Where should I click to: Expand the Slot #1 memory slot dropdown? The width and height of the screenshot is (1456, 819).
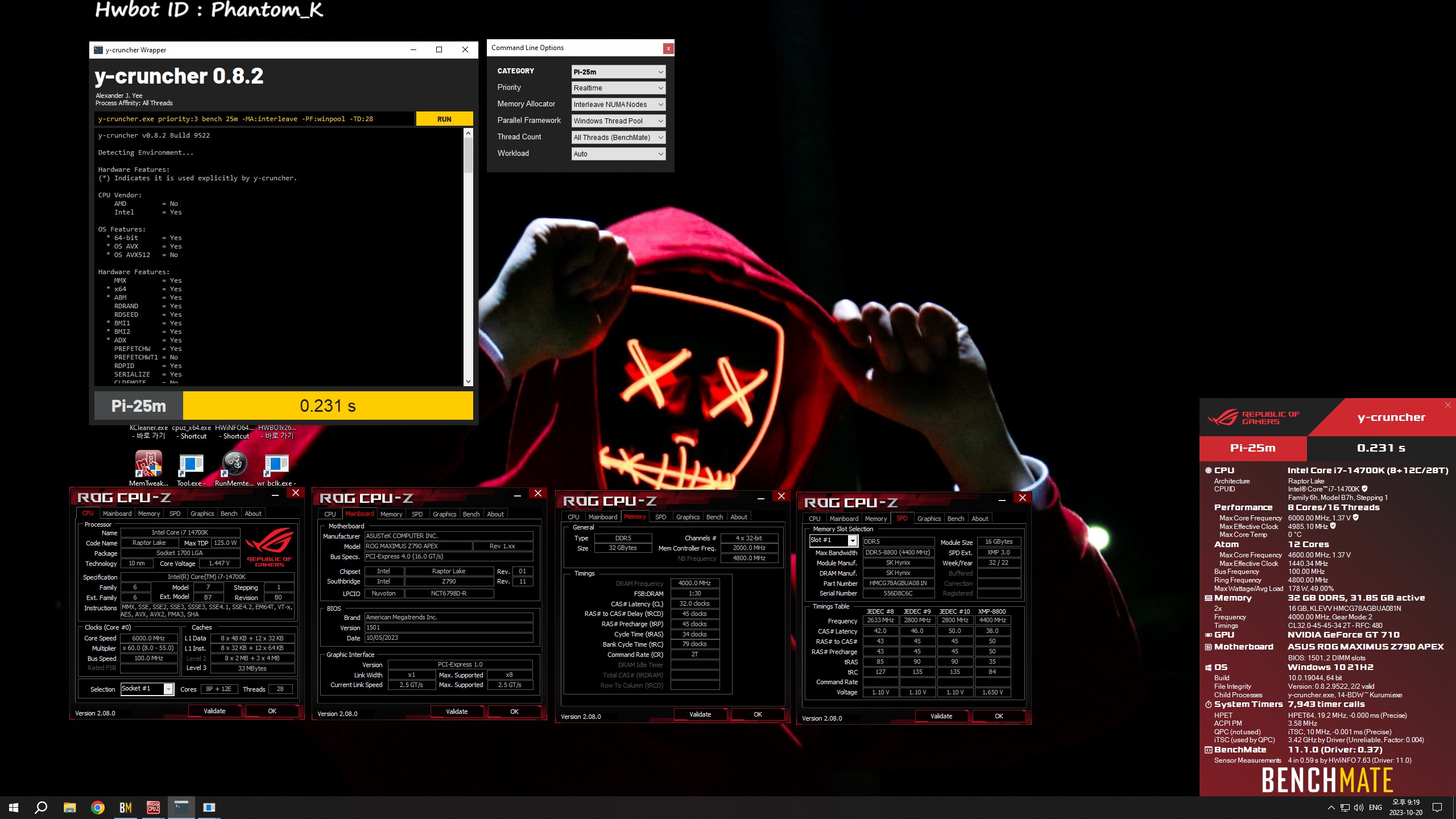click(x=852, y=541)
